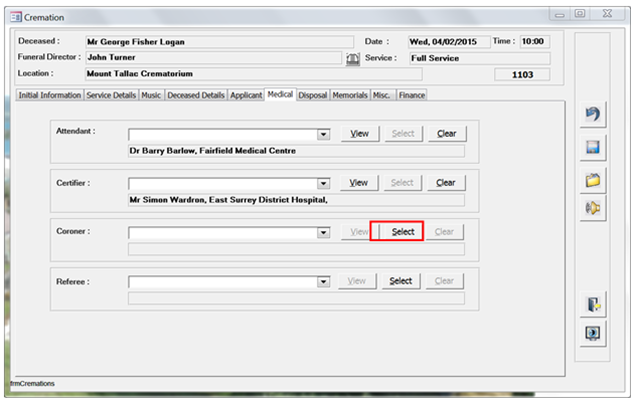The width and height of the screenshot is (631, 398).
Task: Click the Deceased name field
Action: pos(220,42)
